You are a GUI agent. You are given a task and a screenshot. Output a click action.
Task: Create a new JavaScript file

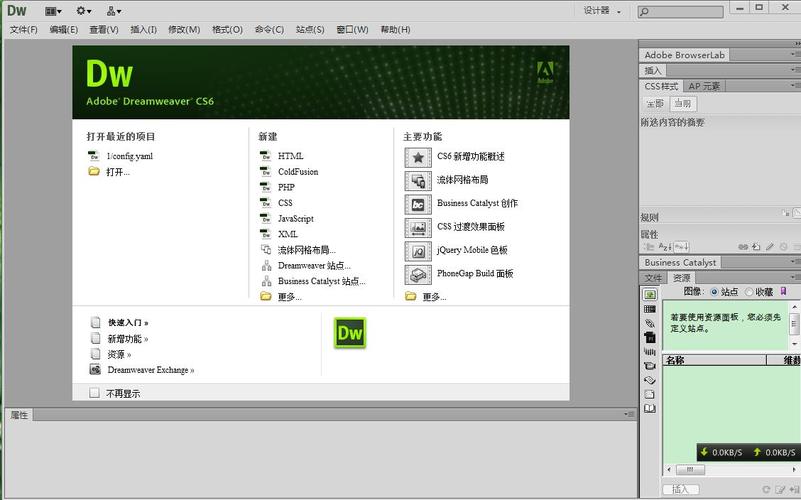click(296, 219)
